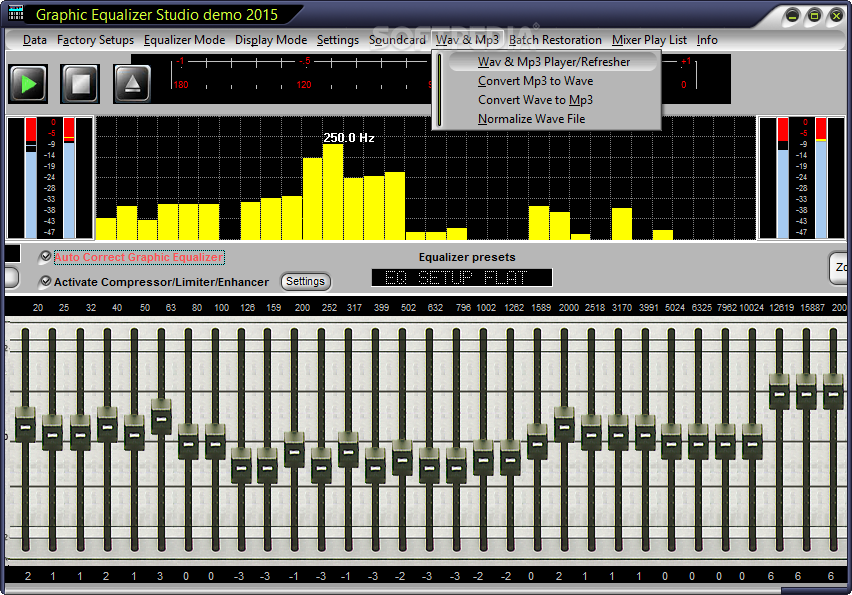Click the 12619 Hz band slider knob
Image resolution: width=852 pixels, height=595 pixels.
780,392
